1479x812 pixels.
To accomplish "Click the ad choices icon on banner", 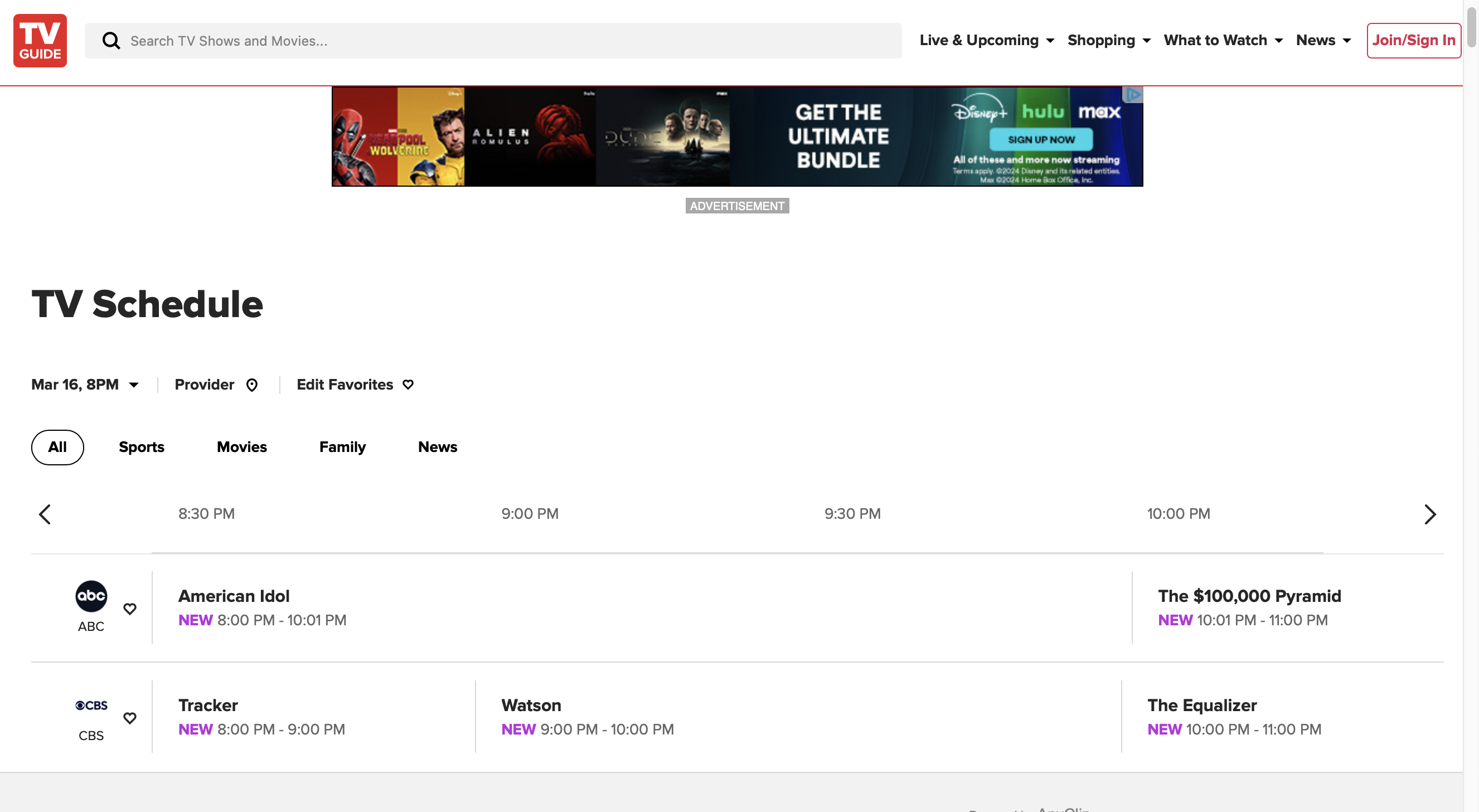I will point(1133,95).
